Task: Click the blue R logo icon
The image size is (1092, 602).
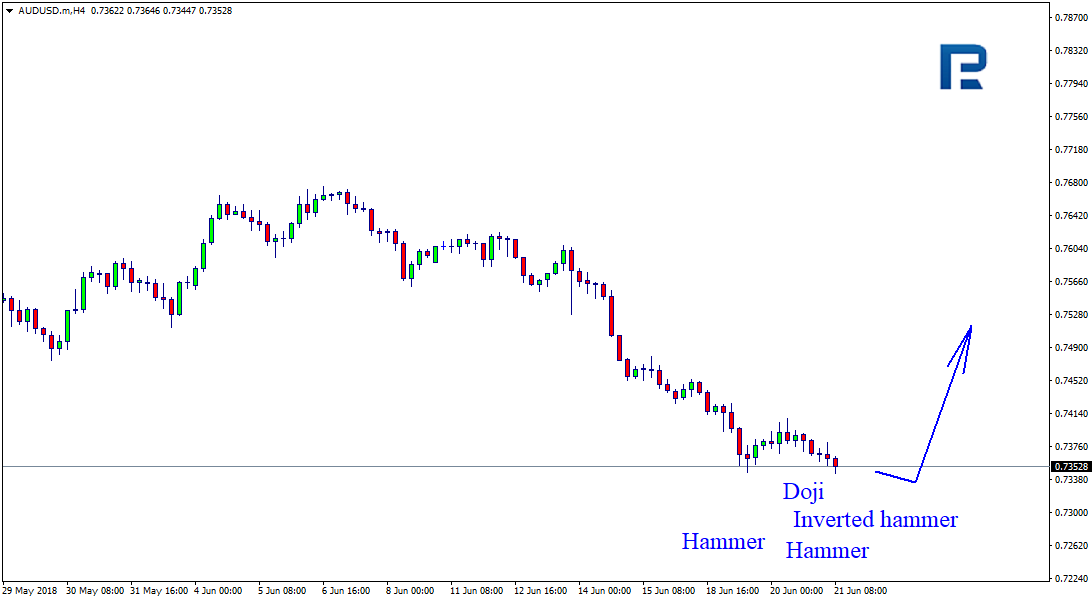Action: tap(962, 67)
